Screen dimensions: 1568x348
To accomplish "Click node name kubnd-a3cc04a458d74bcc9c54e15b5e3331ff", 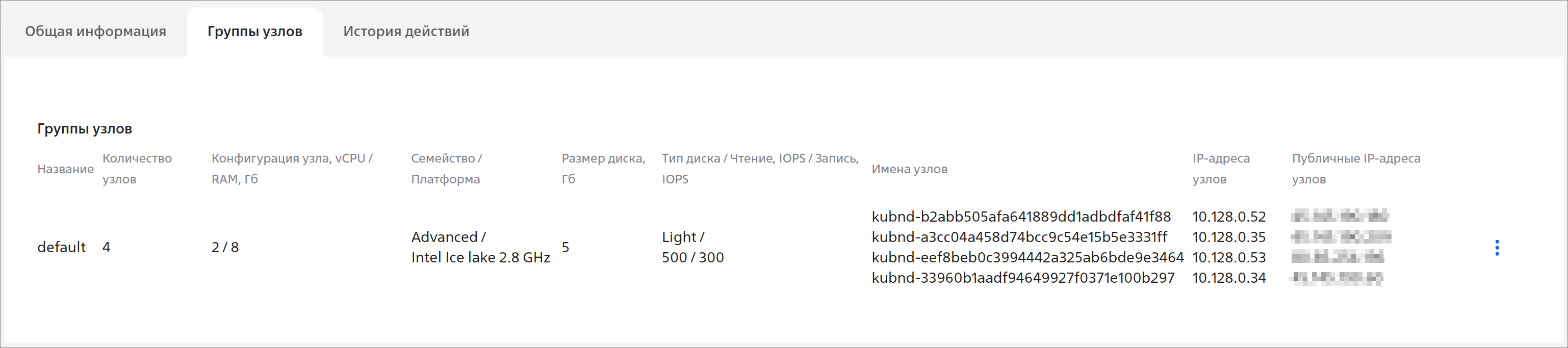I will point(1019,236).
